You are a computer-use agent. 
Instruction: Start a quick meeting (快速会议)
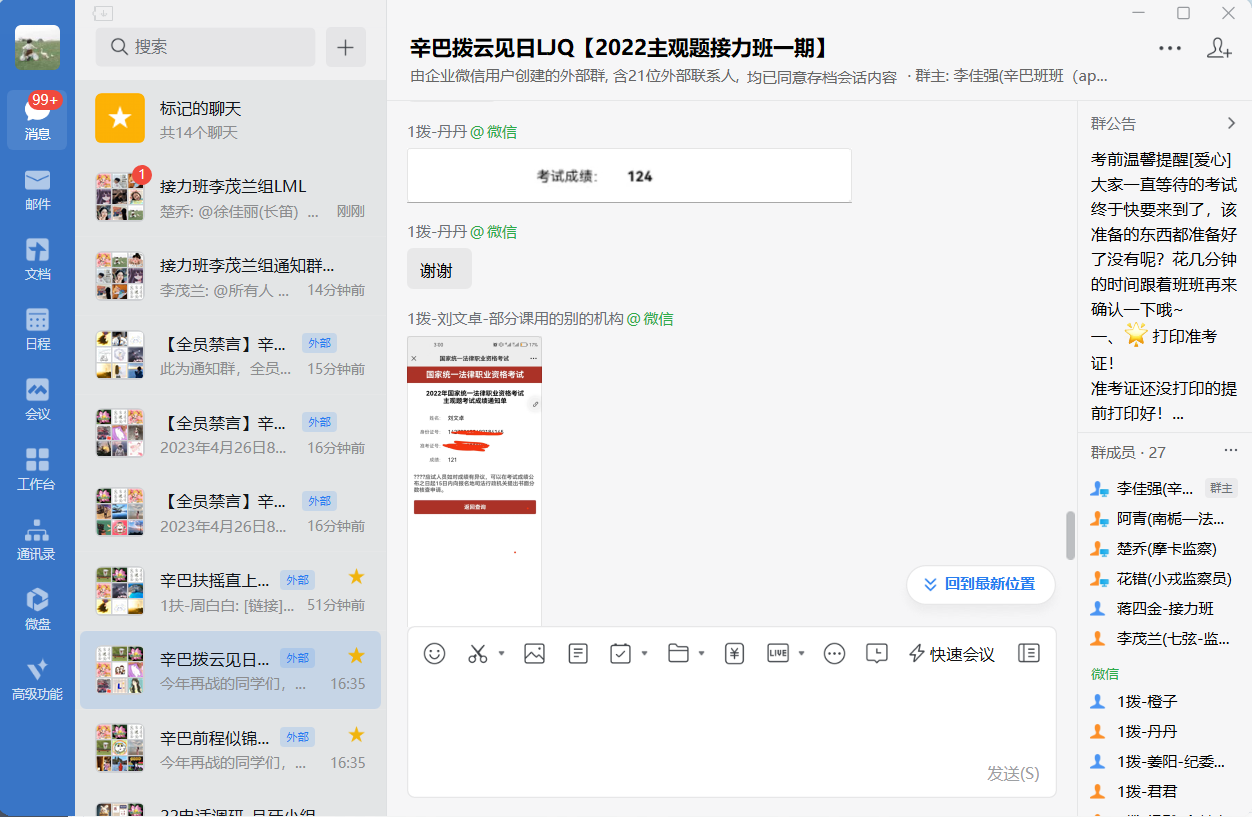coord(951,654)
